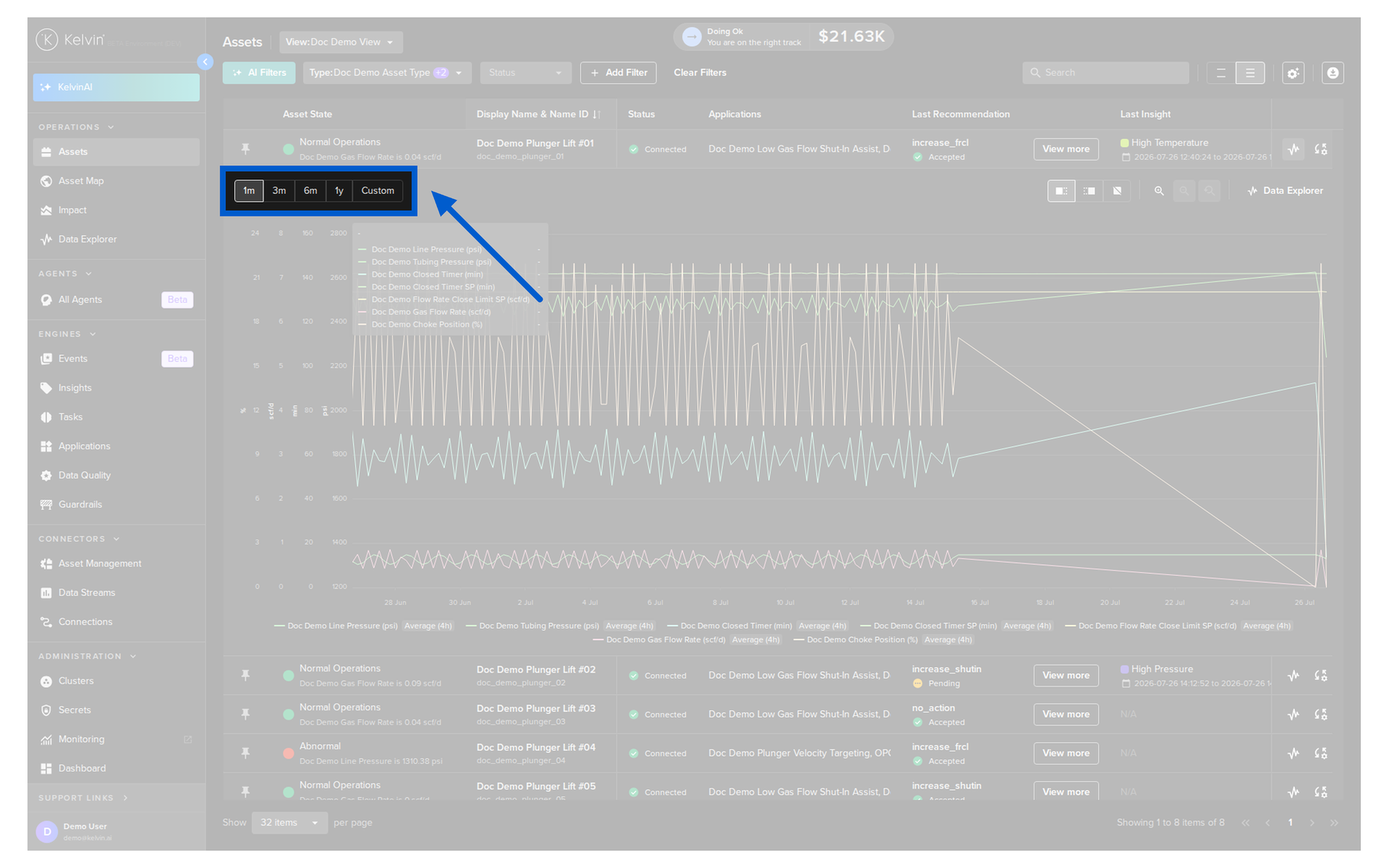The image size is (1389, 868).
Task: Click Clear Filters
Action: (x=700, y=72)
